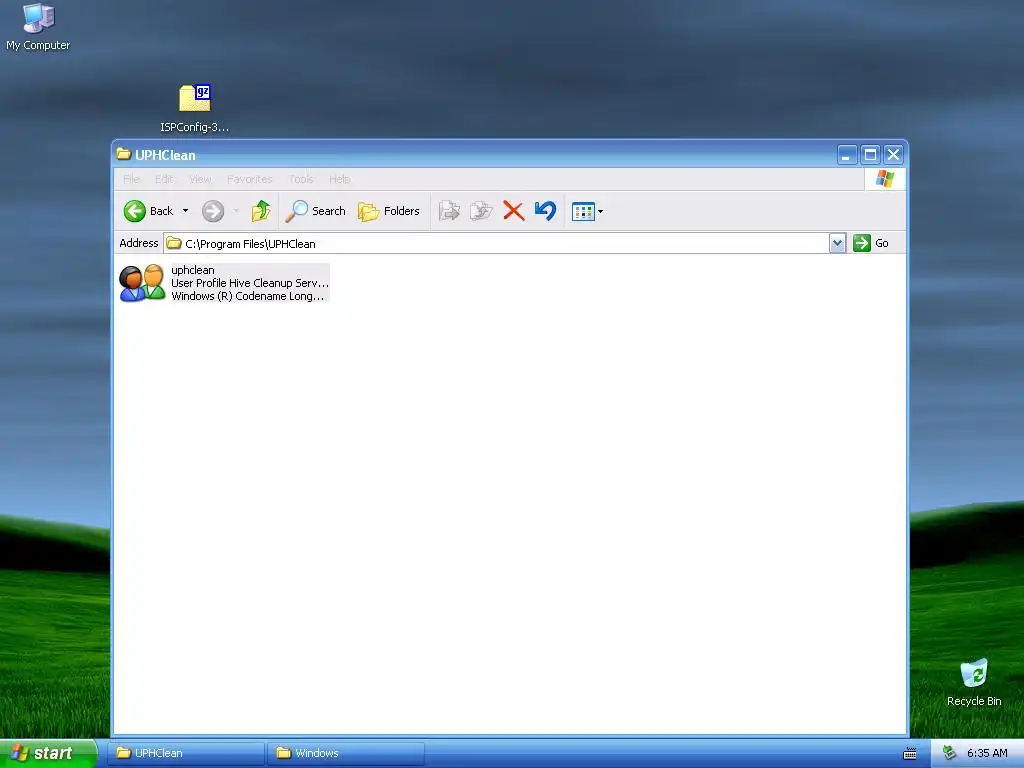1024x768 pixels.
Task: Select the Recycle Bin desktop icon
Action: pyautogui.click(x=974, y=682)
